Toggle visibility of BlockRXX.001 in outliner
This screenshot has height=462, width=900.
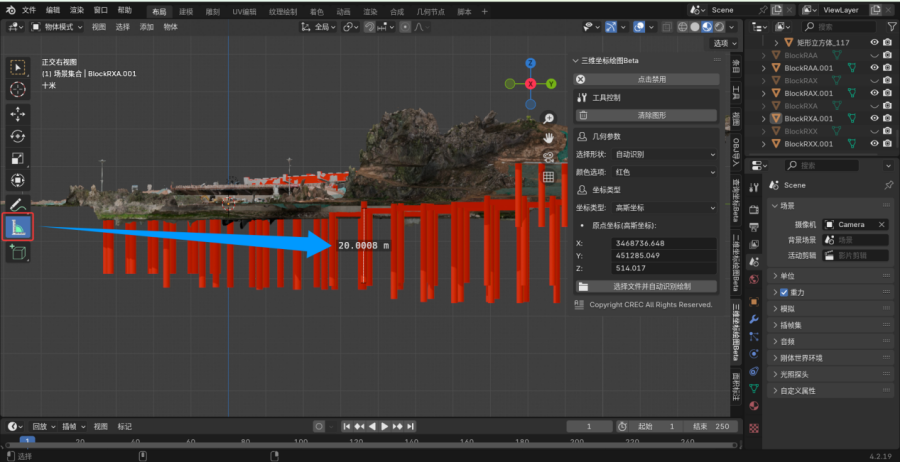click(874, 143)
